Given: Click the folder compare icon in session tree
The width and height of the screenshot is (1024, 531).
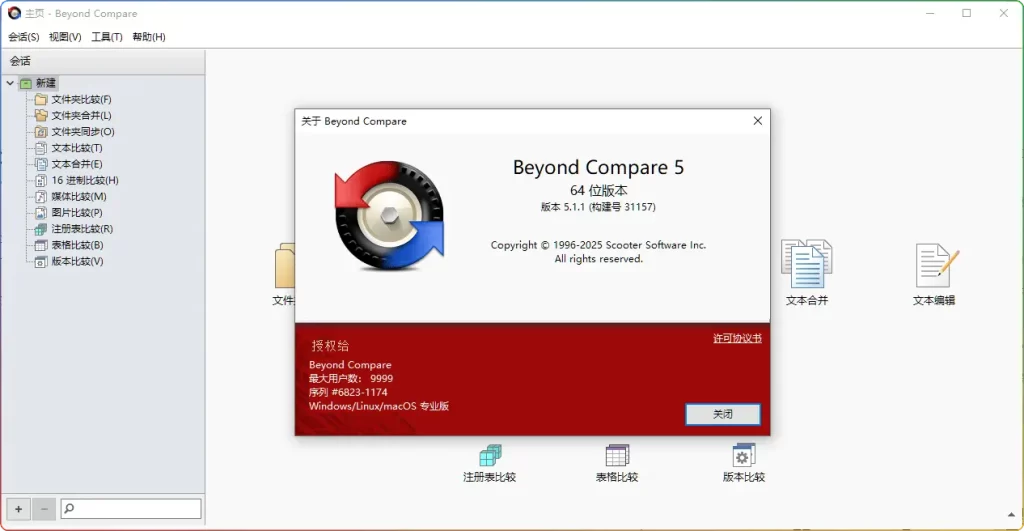Looking at the screenshot, I should tap(41, 99).
